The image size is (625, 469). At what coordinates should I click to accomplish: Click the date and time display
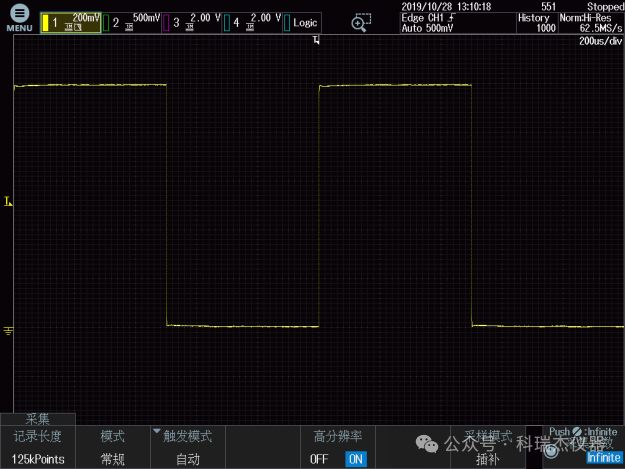tap(446, 6)
